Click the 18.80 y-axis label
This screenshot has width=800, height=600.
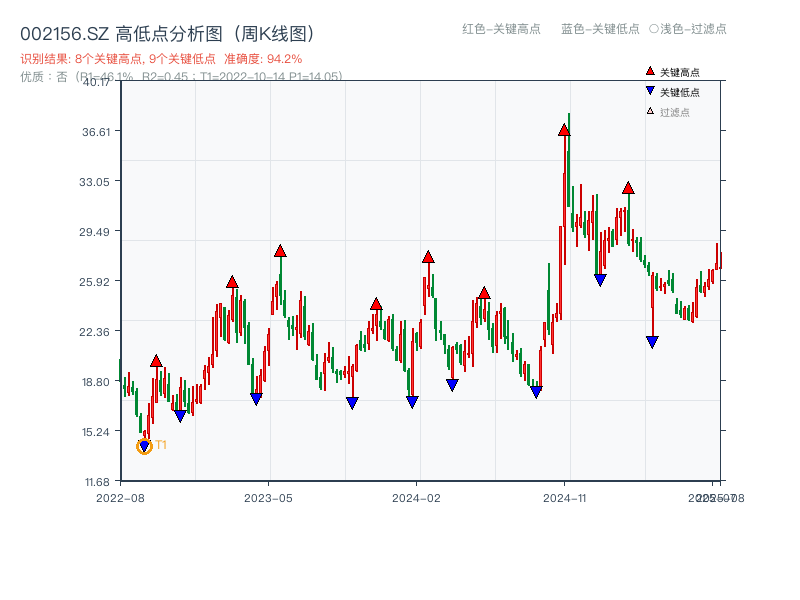[96, 382]
